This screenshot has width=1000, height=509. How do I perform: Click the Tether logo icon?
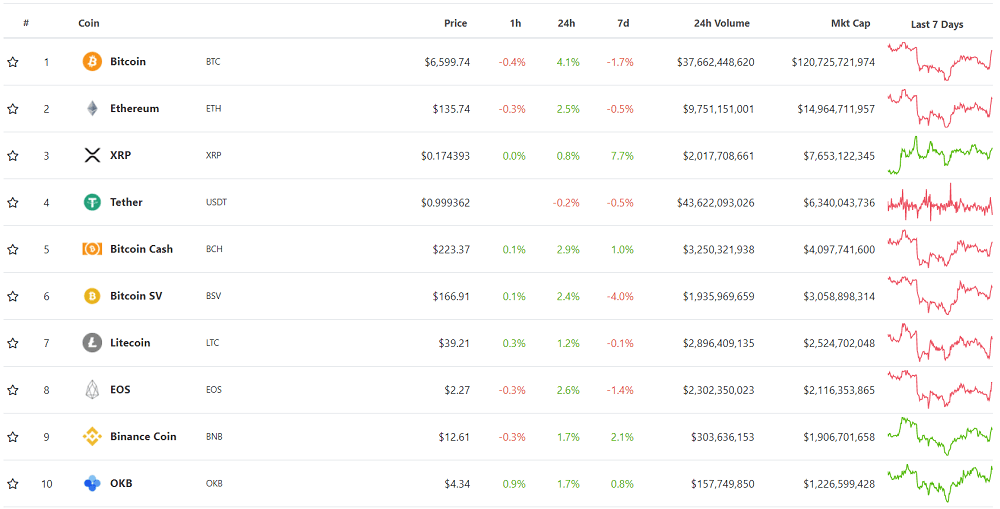point(92,202)
